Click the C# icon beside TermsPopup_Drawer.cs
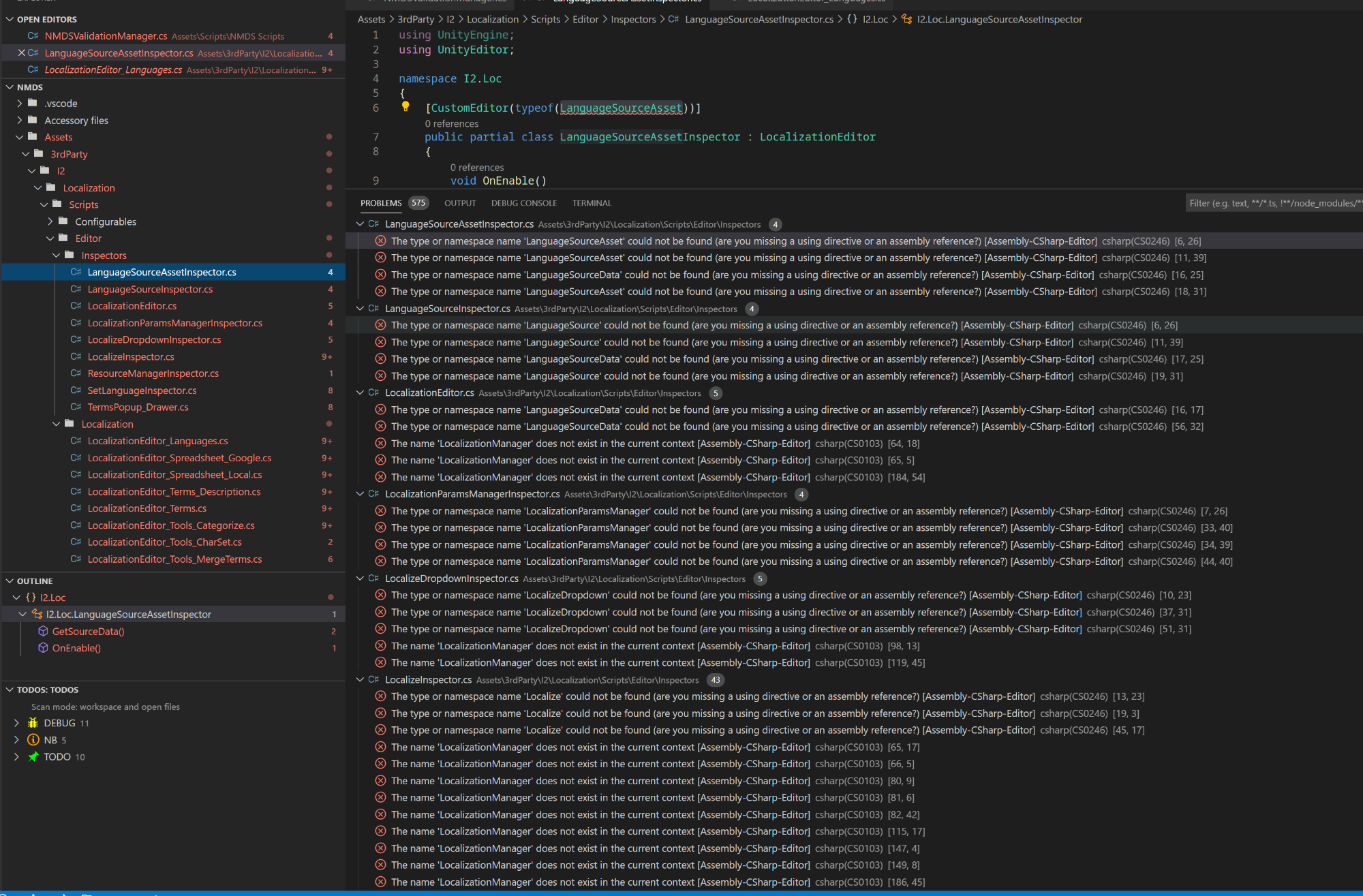Screen dimensions: 1363x896 coord(76,407)
